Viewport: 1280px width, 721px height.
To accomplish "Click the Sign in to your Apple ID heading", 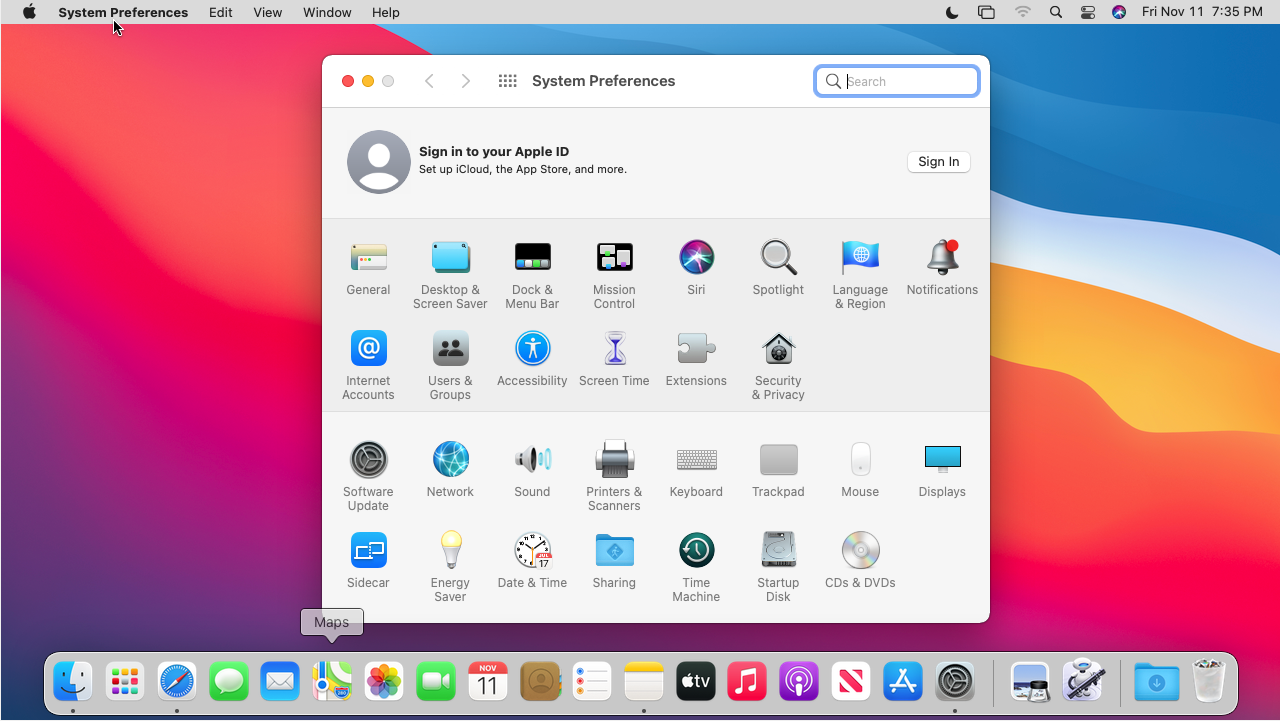I will click(x=494, y=152).
